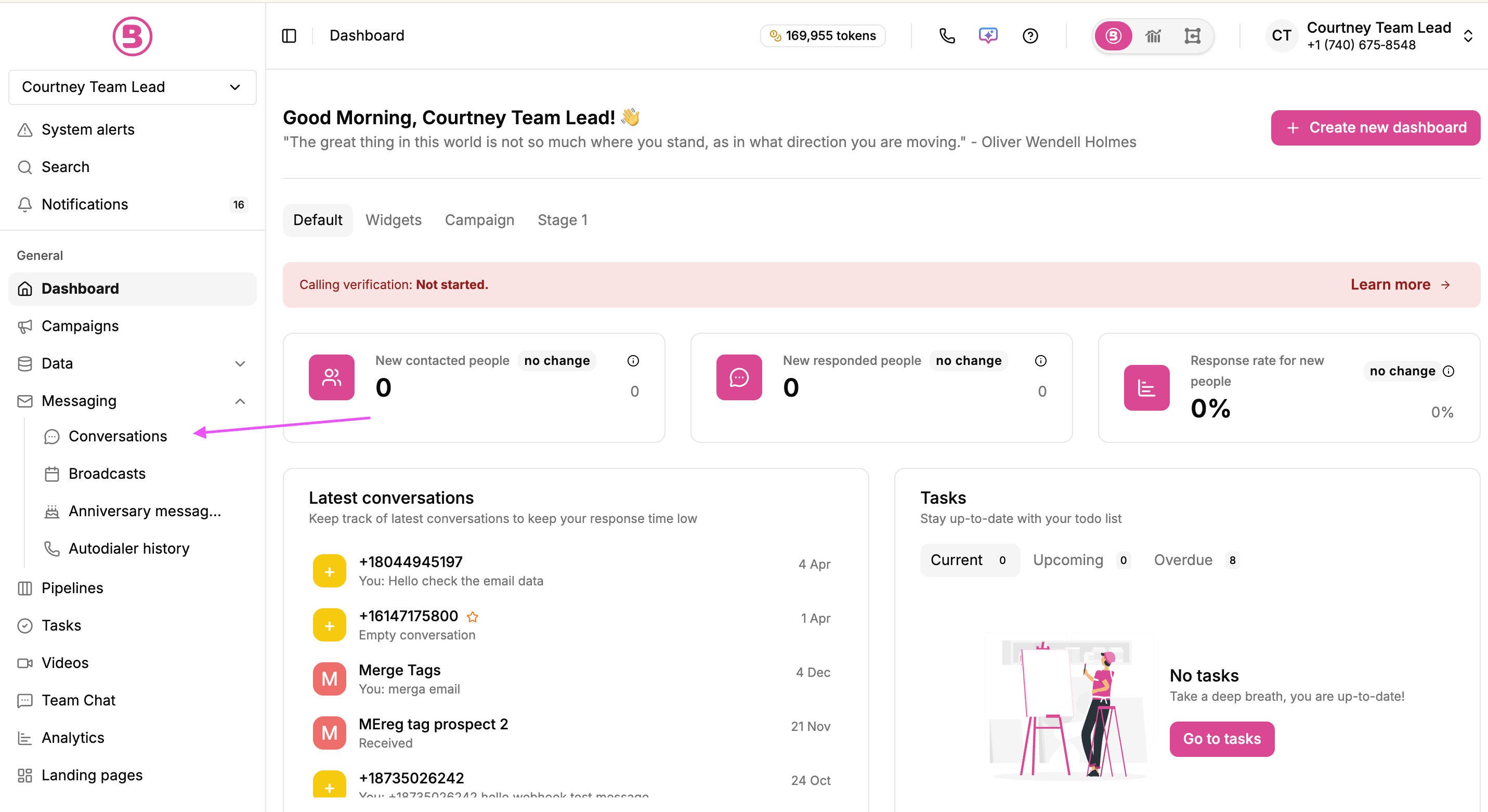Select the Overdue tasks tab
Screen dimensions: 1488x812
[x=1196, y=561]
